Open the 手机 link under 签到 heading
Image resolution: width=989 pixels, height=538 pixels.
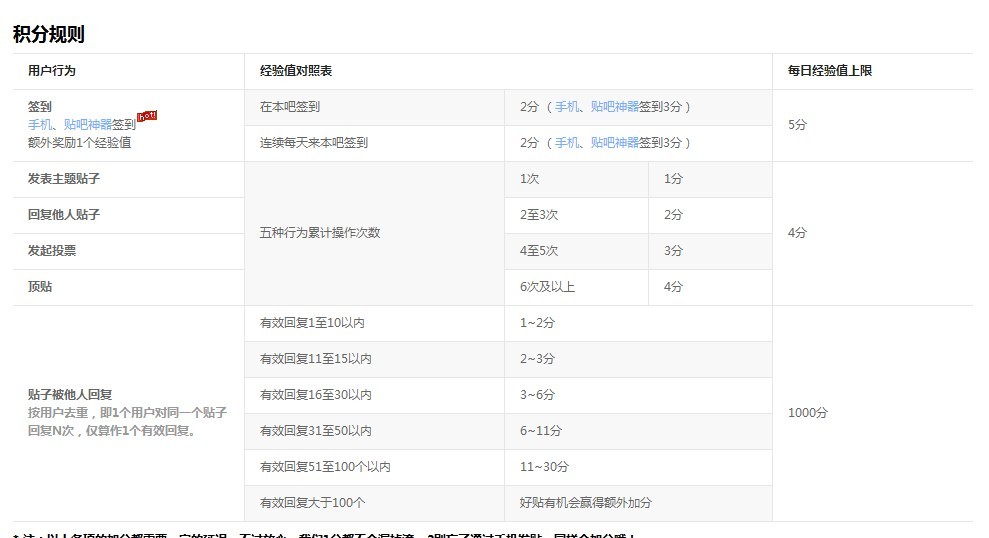pos(39,125)
